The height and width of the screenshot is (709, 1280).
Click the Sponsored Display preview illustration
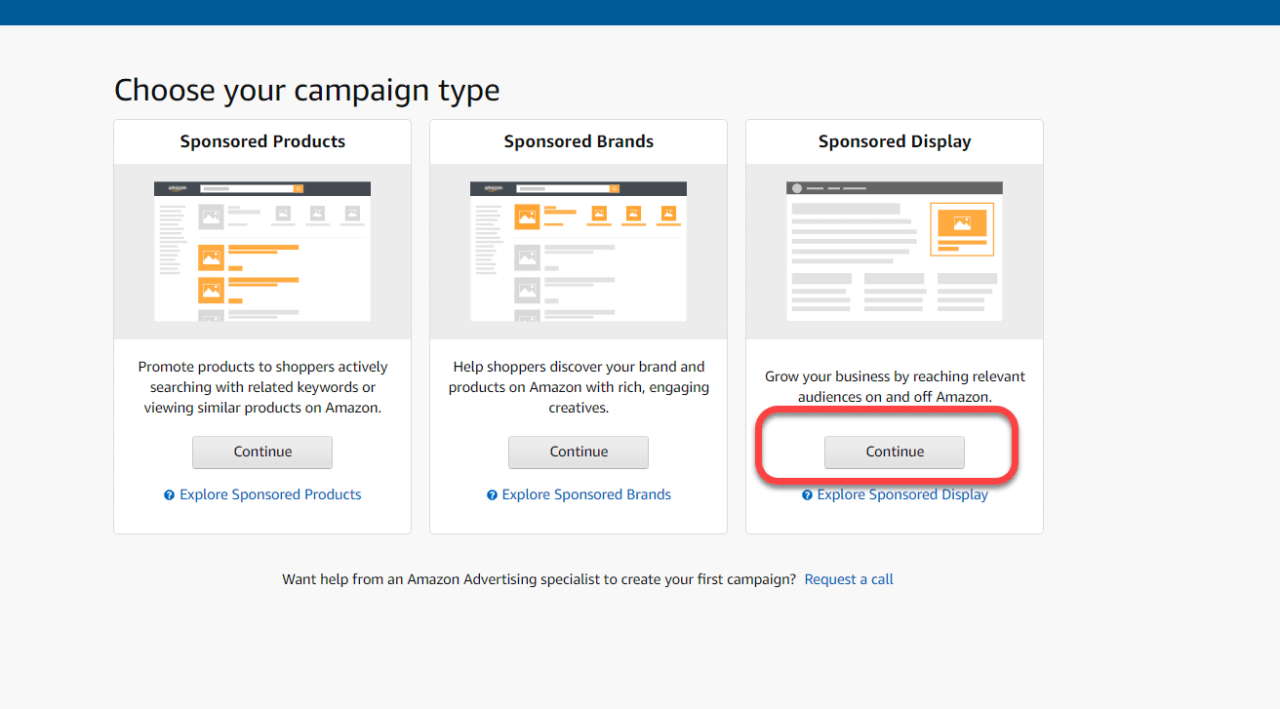click(894, 250)
